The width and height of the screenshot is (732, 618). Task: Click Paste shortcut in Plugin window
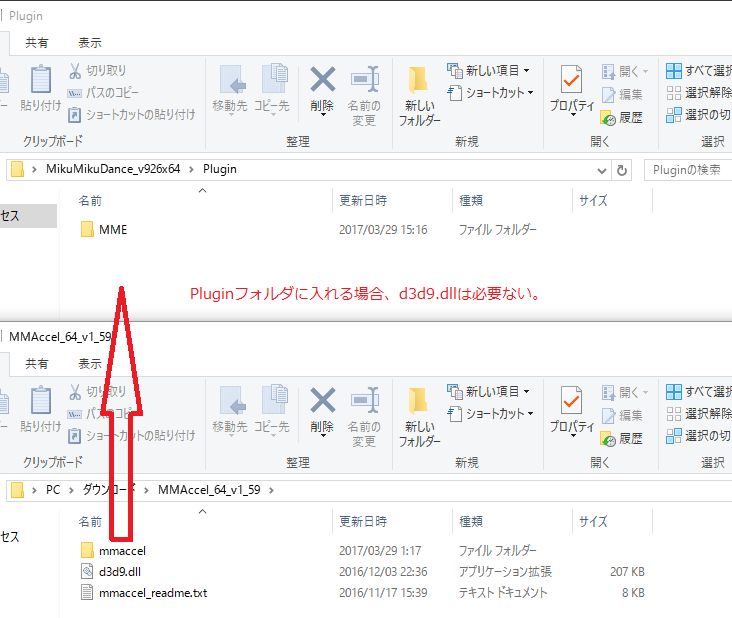(132, 114)
